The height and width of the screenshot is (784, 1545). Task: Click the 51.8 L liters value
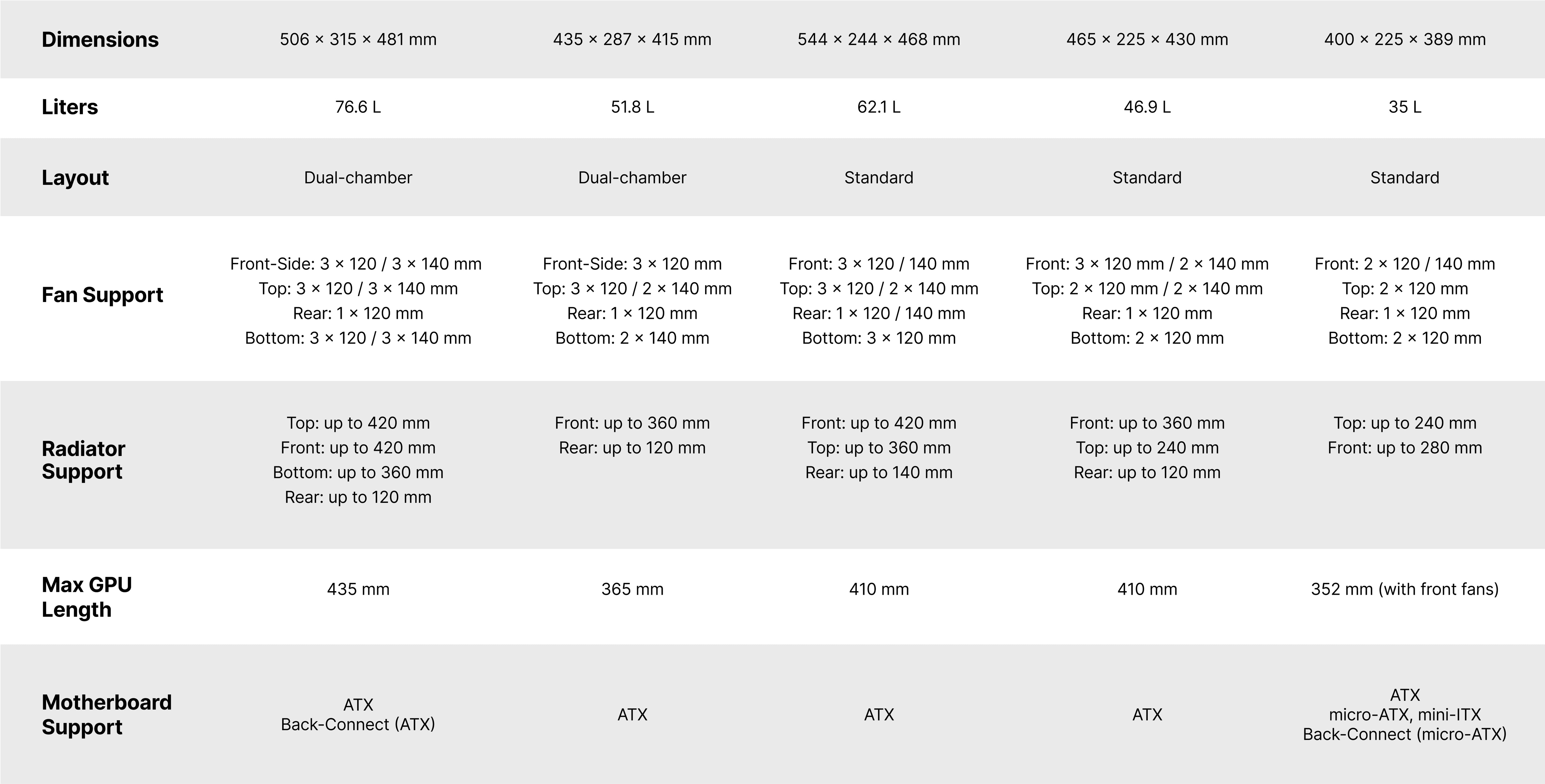coord(632,107)
